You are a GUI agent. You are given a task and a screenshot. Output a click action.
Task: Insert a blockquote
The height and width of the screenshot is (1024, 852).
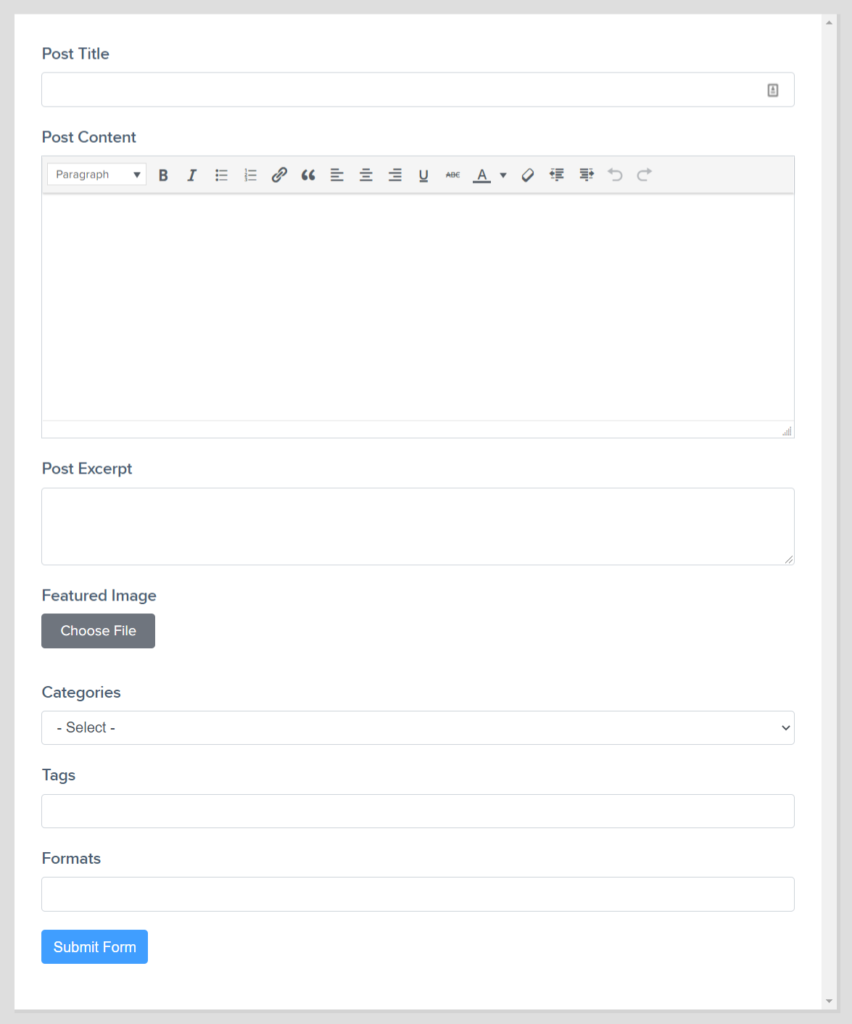point(308,175)
